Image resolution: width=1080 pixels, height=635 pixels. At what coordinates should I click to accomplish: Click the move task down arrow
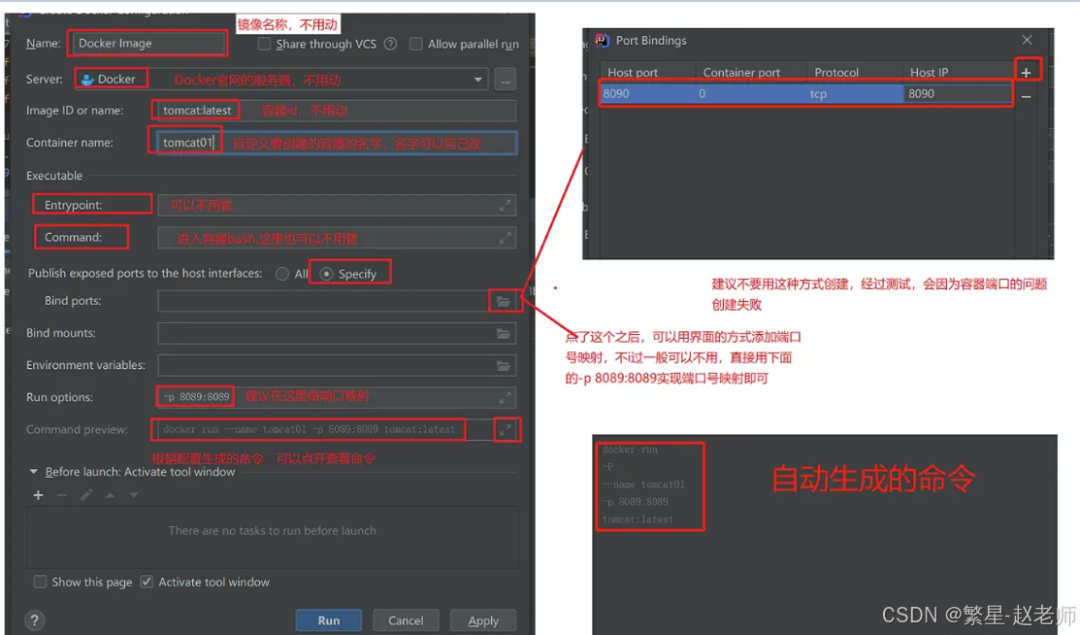tap(134, 495)
